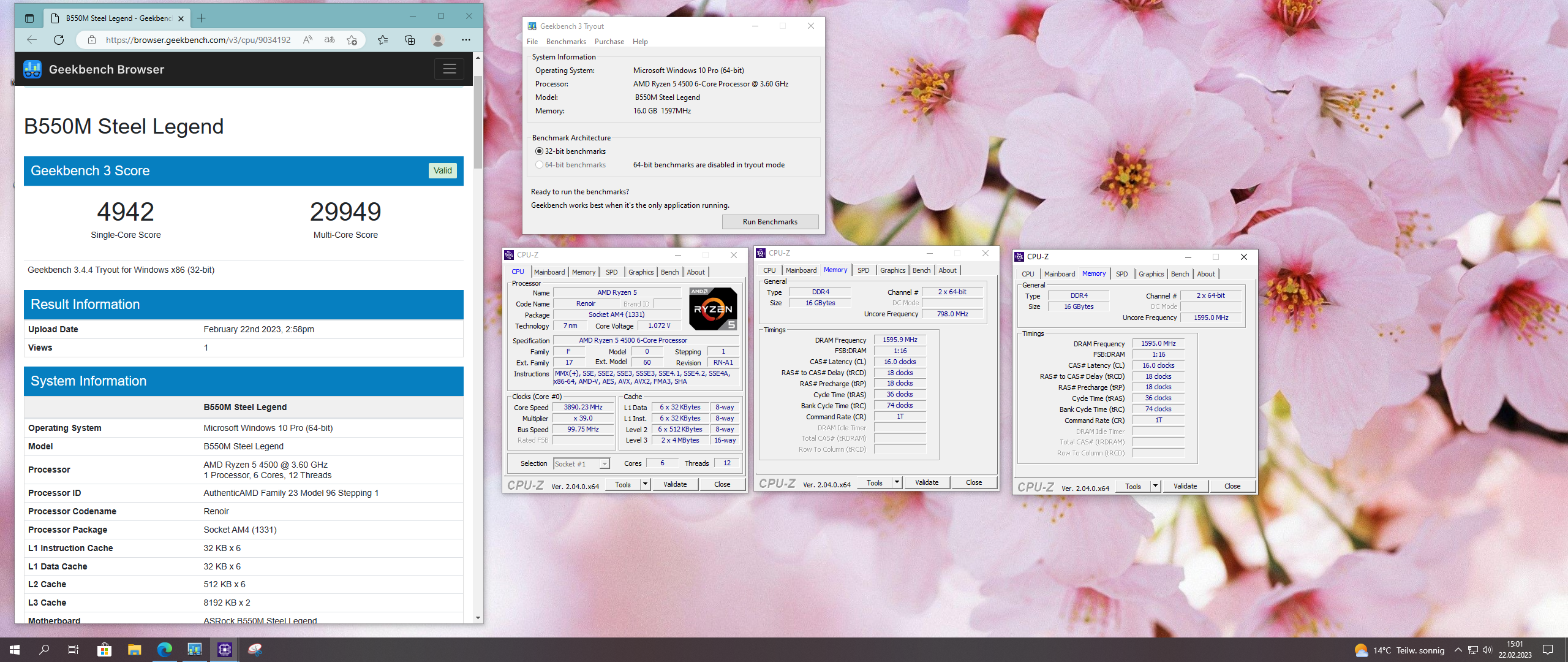Viewport: 1568px width, 662px height.
Task: Open the Snipping tool taskbar icon
Action: pyautogui.click(x=255, y=650)
